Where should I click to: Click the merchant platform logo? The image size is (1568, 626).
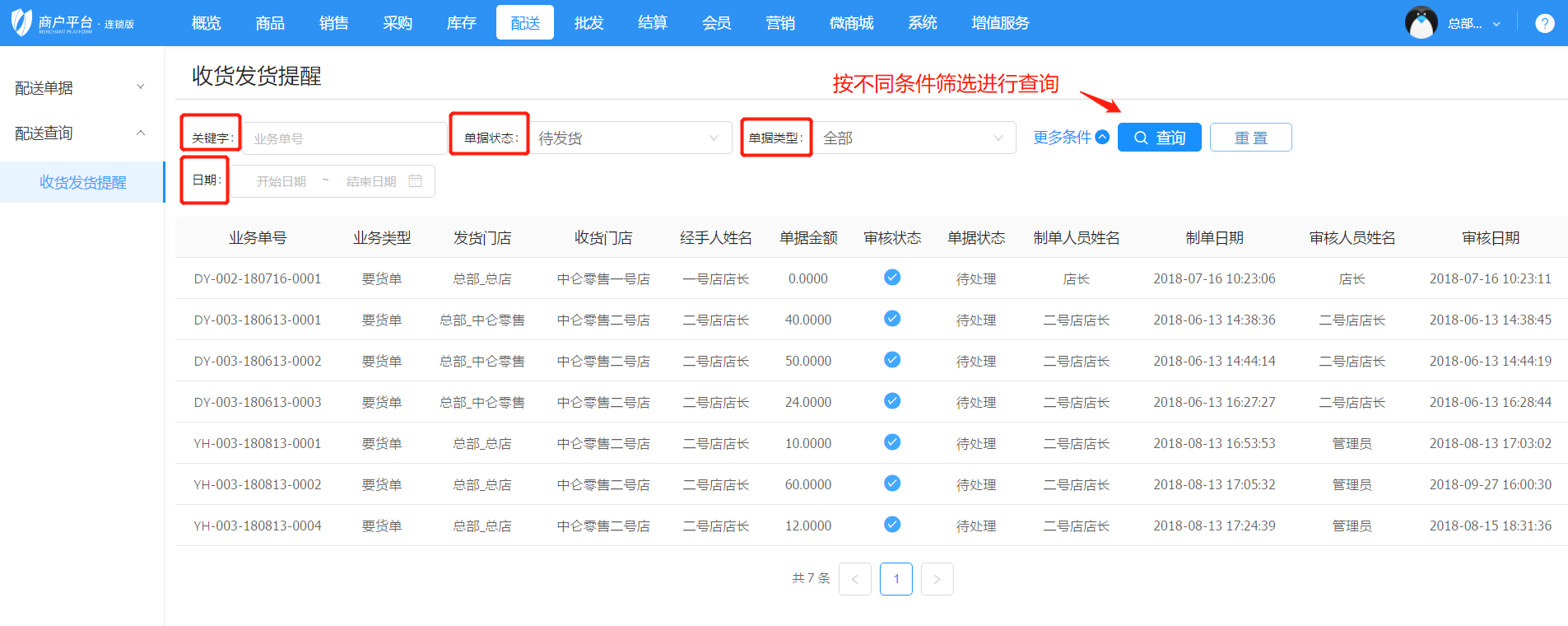[72, 23]
